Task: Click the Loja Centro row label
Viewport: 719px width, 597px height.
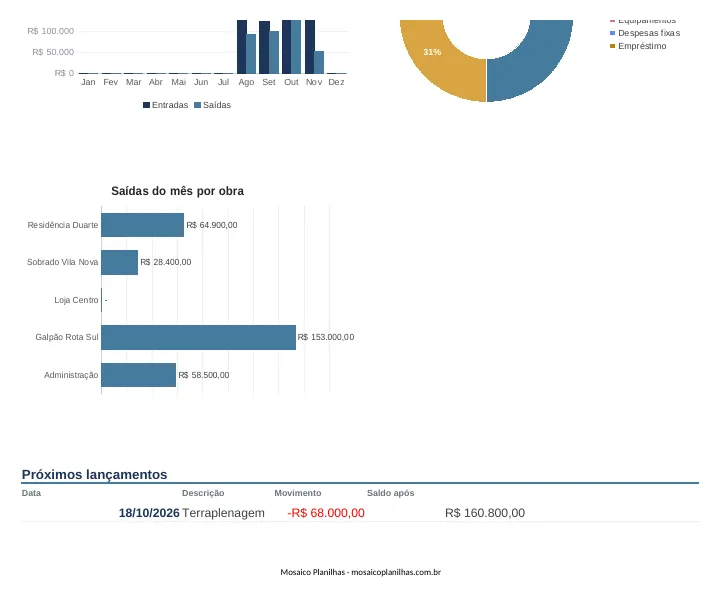Action: coord(76,300)
